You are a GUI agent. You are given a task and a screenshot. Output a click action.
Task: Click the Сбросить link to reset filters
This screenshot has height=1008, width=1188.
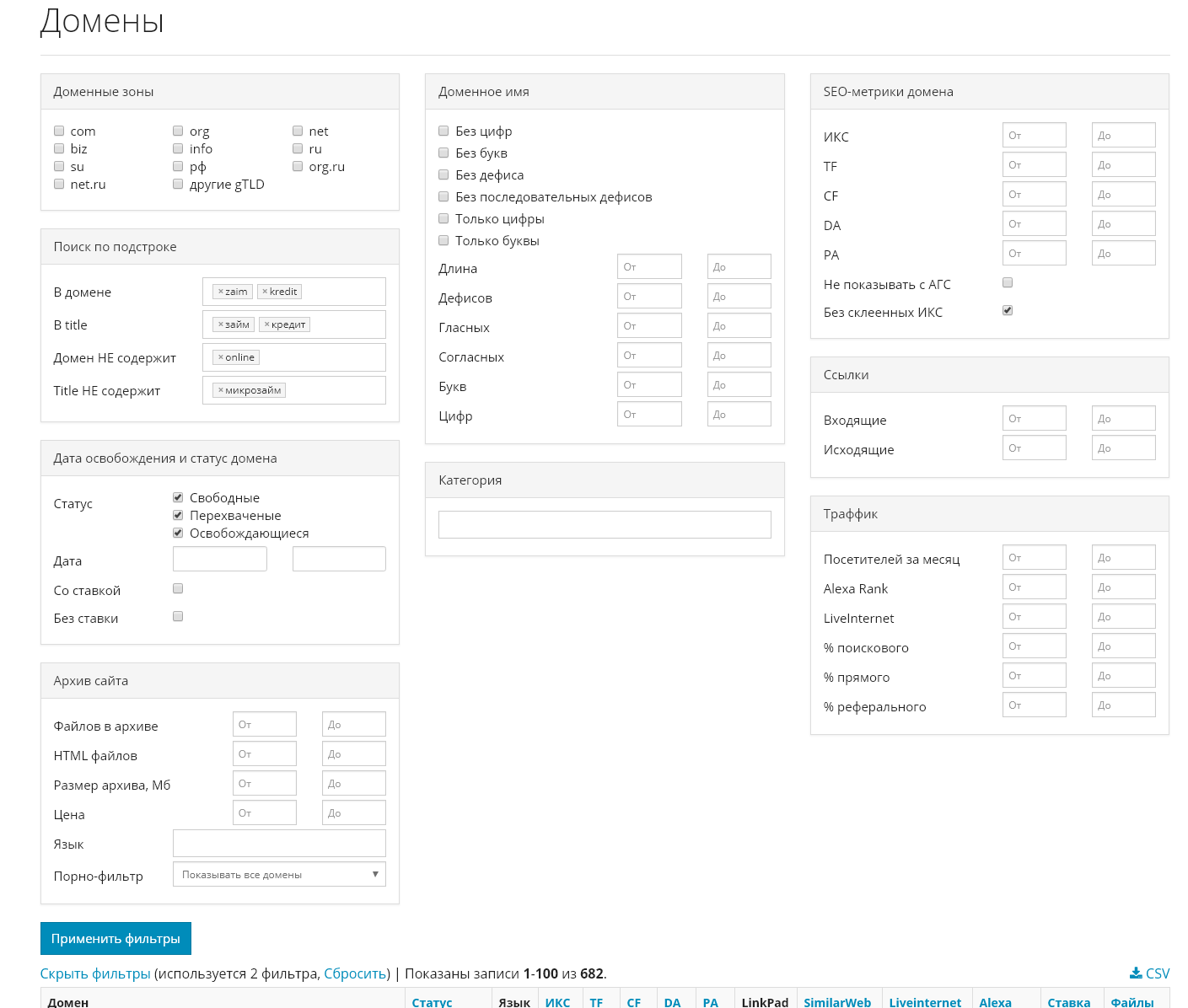[x=355, y=973]
